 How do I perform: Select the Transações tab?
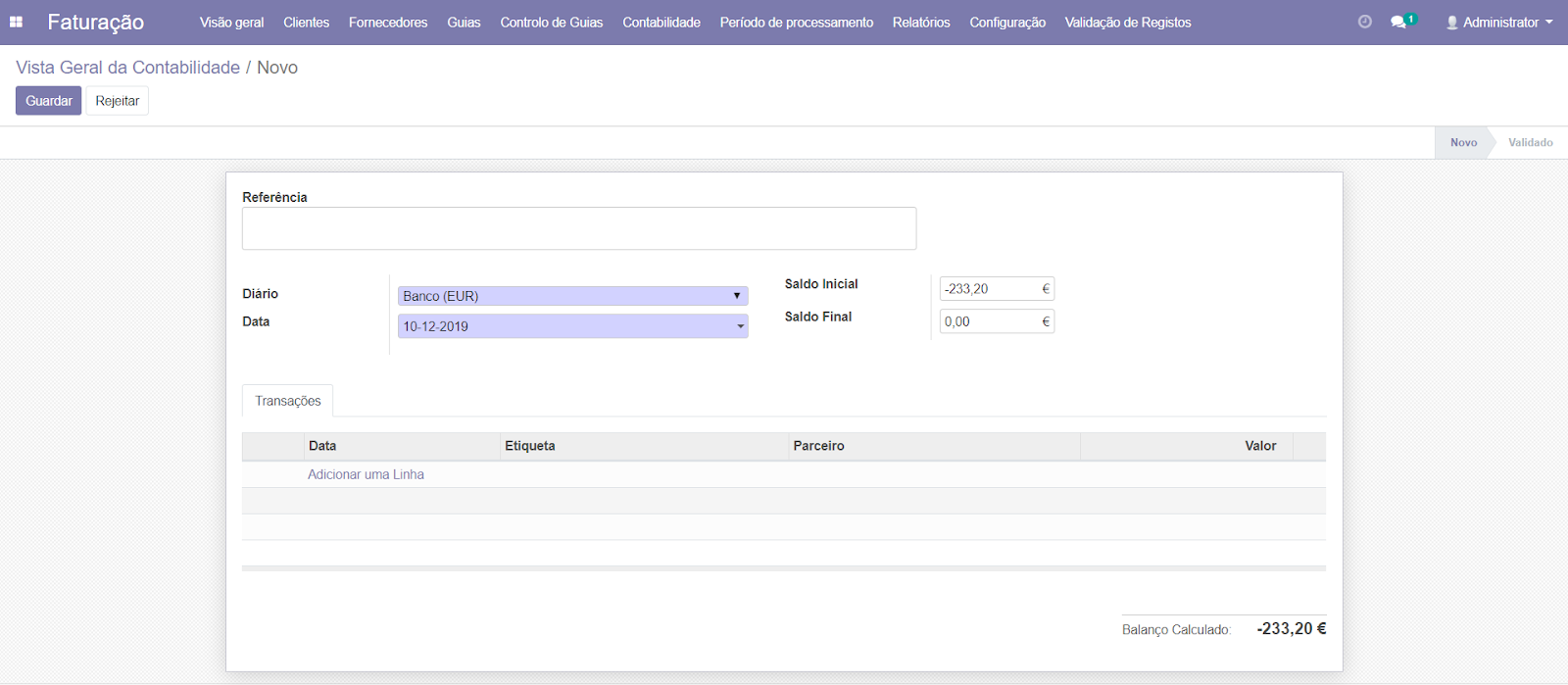pyautogui.click(x=287, y=401)
